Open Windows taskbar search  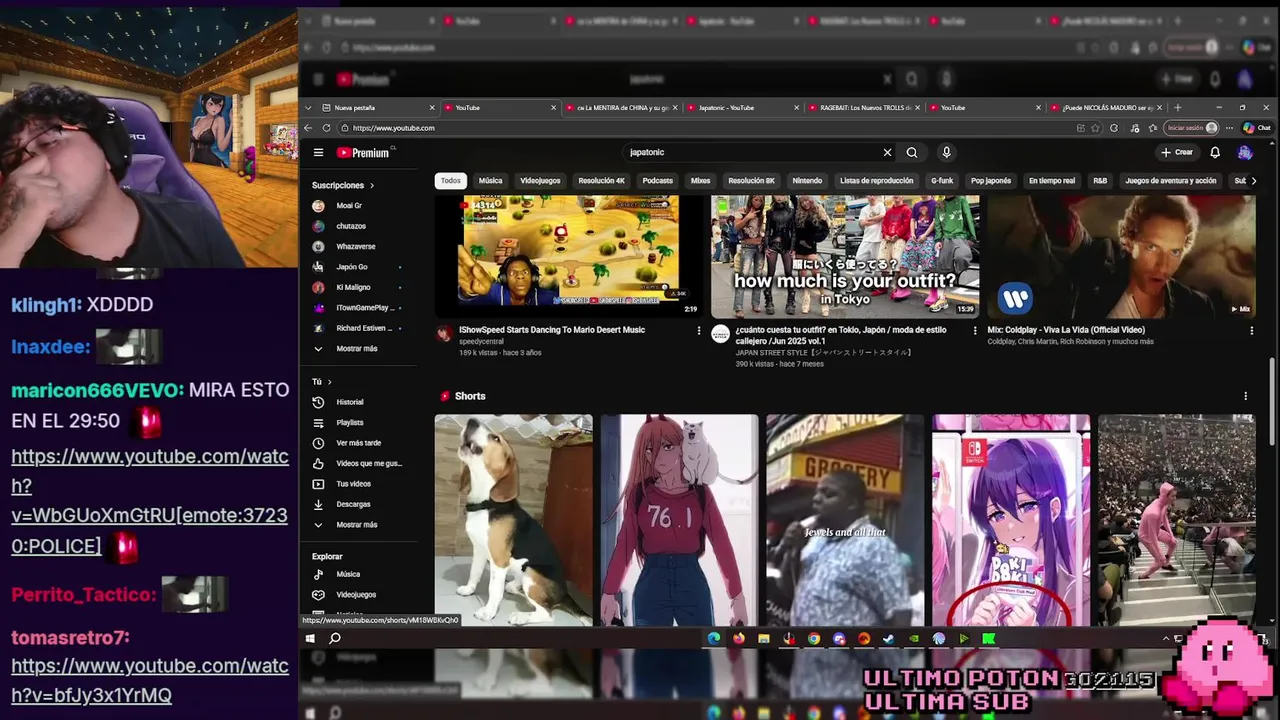(335, 639)
